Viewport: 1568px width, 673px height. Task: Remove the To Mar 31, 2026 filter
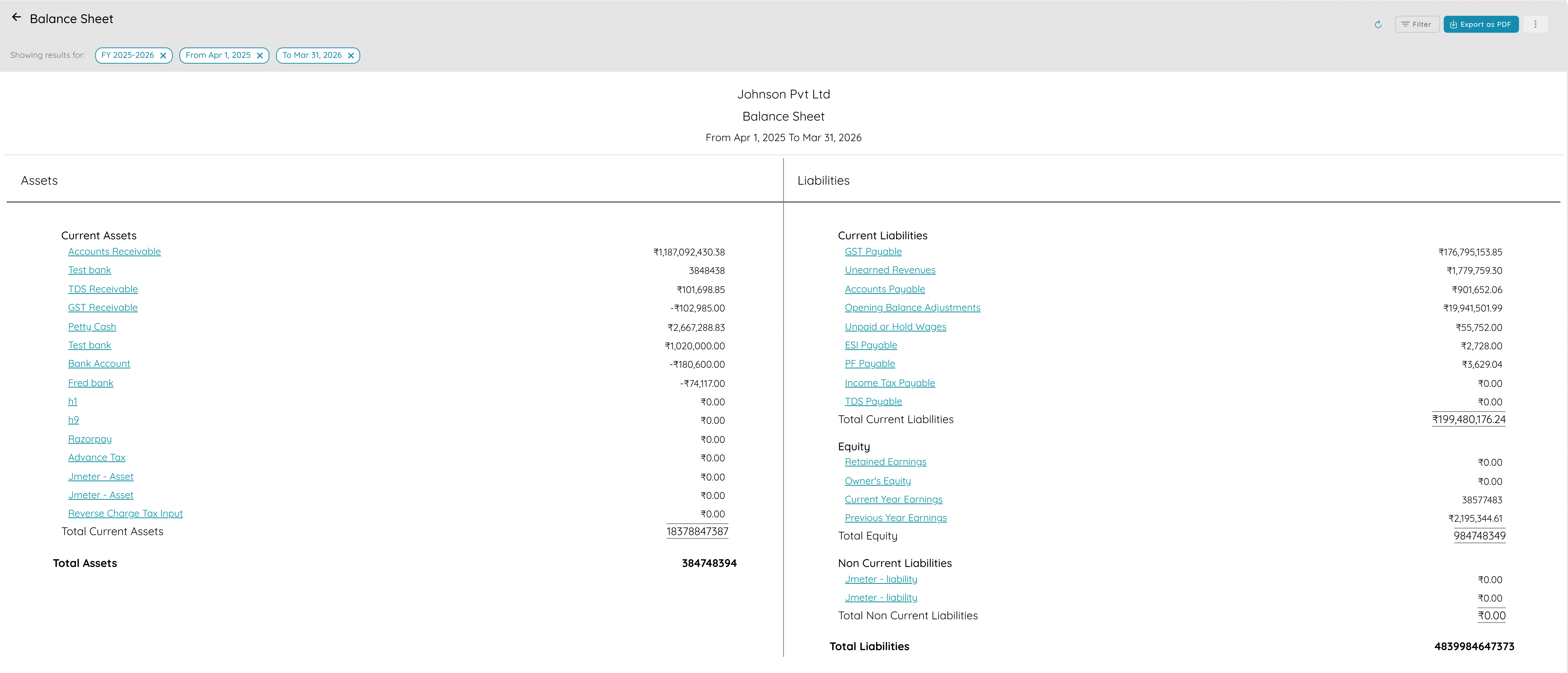[351, 55]
